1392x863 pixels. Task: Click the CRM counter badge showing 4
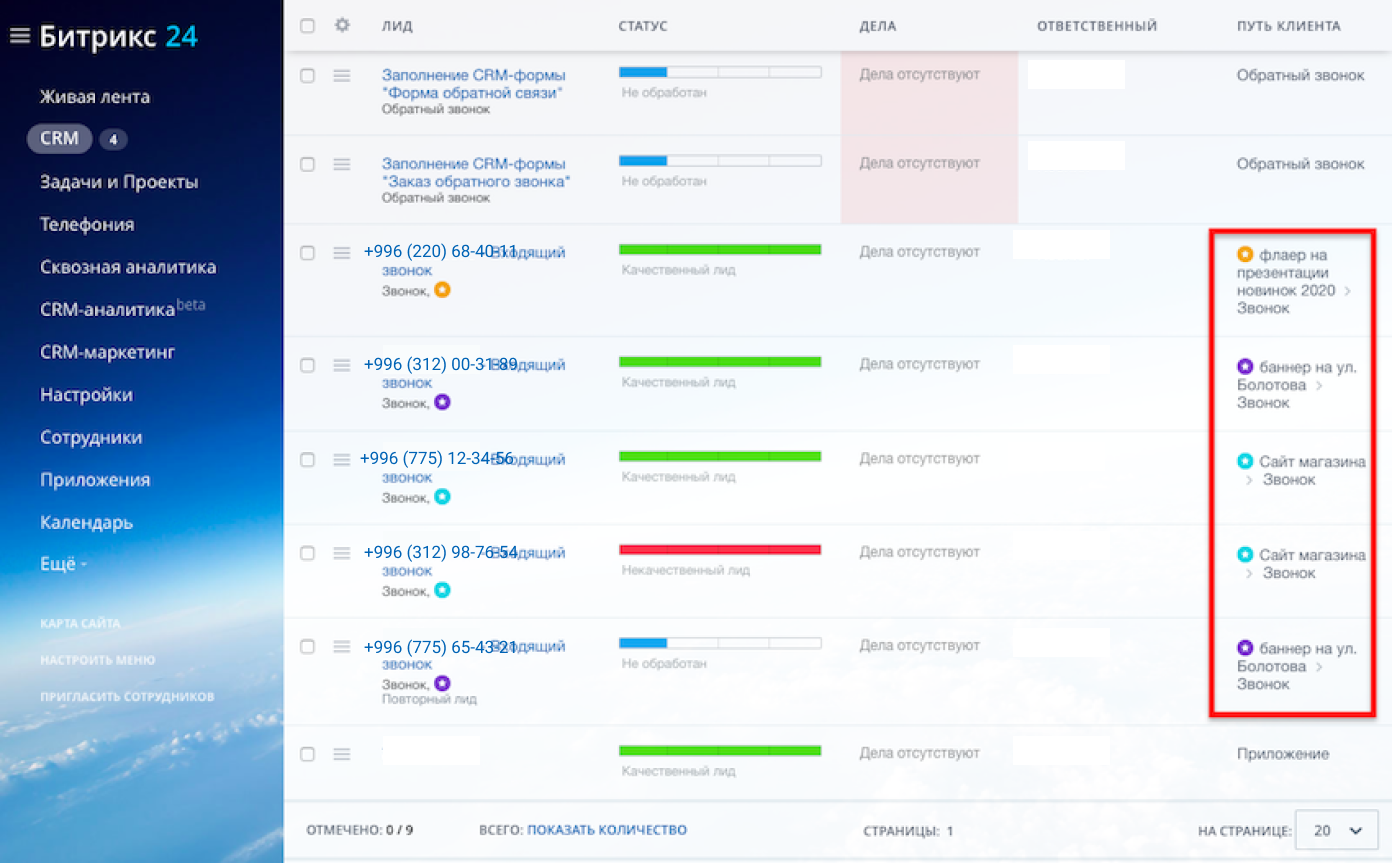(x=113, y=140)
